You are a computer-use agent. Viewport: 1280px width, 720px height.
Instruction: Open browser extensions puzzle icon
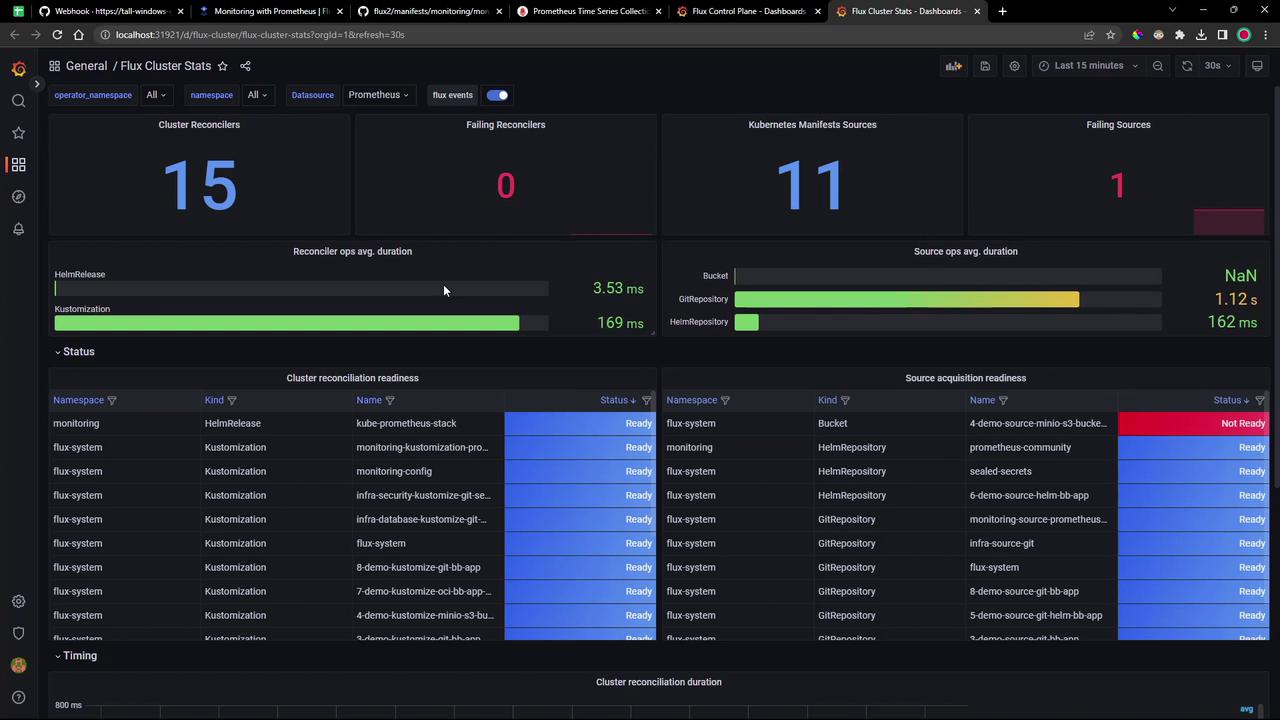tap(1180, 35)
